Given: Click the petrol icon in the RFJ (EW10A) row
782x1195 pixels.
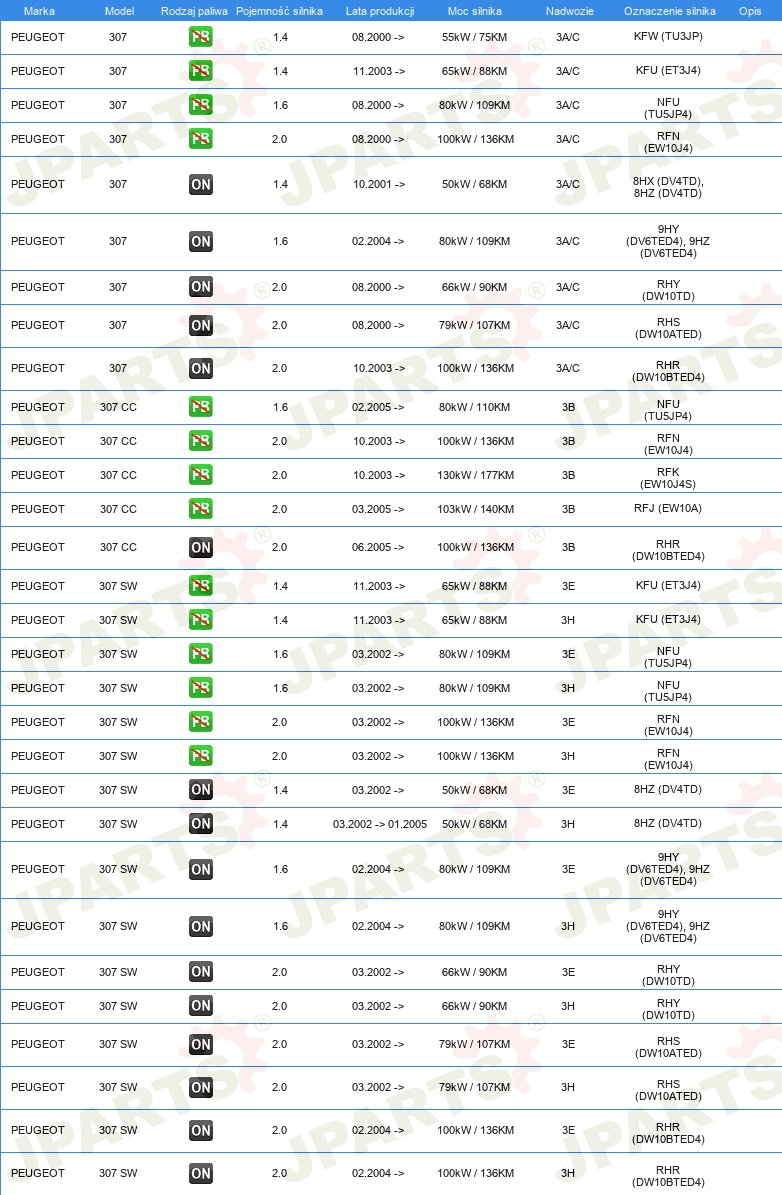Looking at the screenshot, I should [200, 509].
